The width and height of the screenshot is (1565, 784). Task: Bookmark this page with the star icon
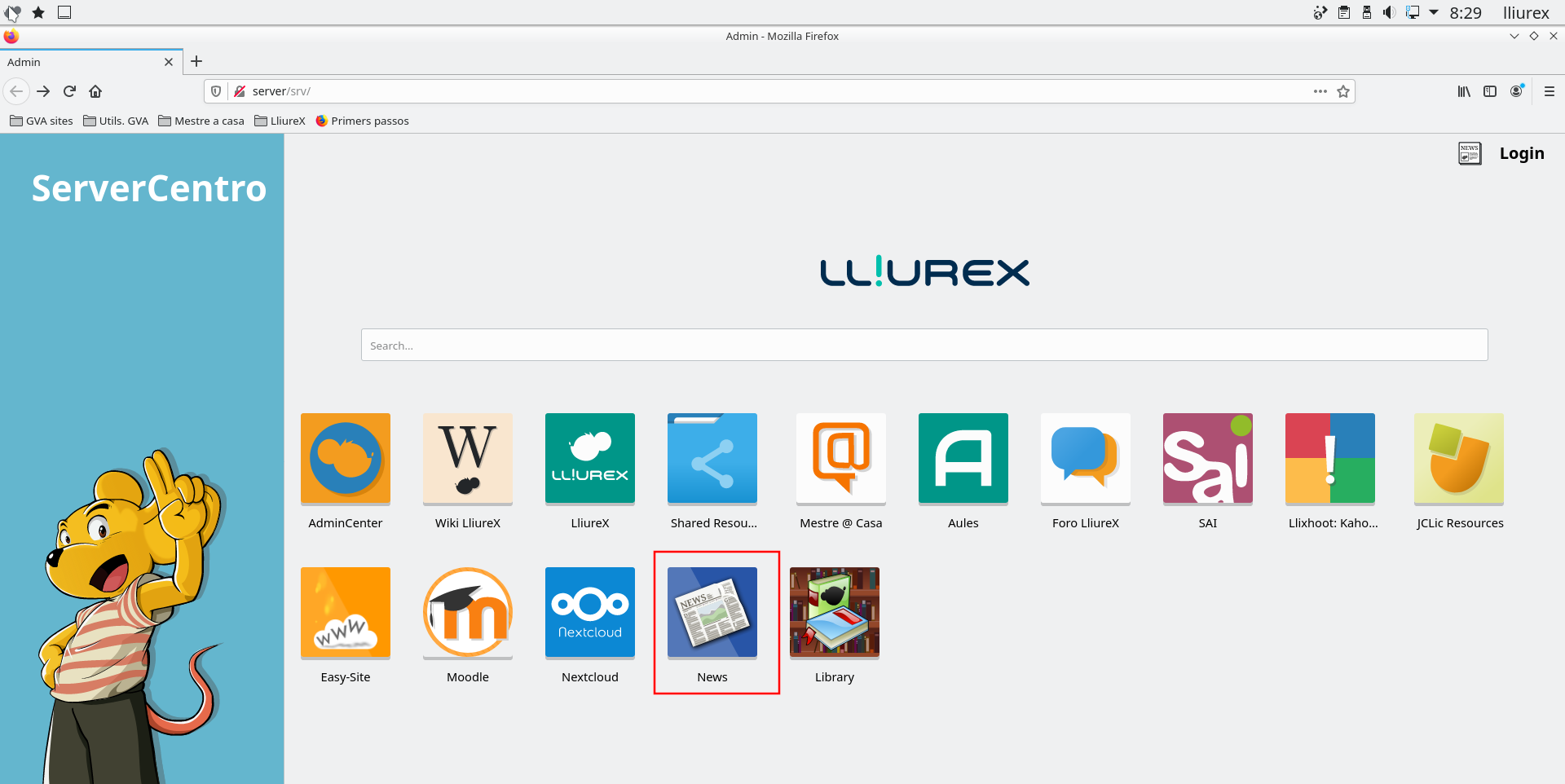[1343, 91]
